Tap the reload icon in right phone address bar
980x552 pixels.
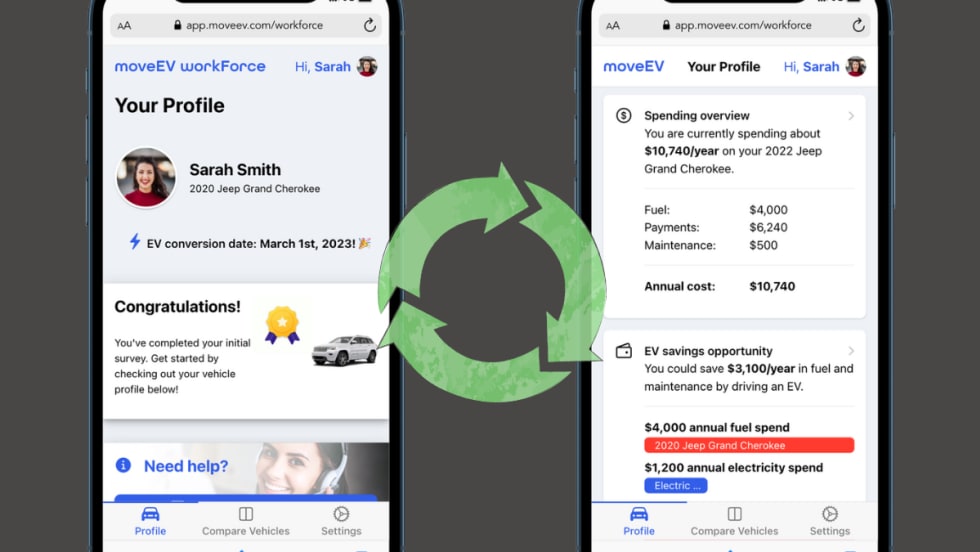858,26
